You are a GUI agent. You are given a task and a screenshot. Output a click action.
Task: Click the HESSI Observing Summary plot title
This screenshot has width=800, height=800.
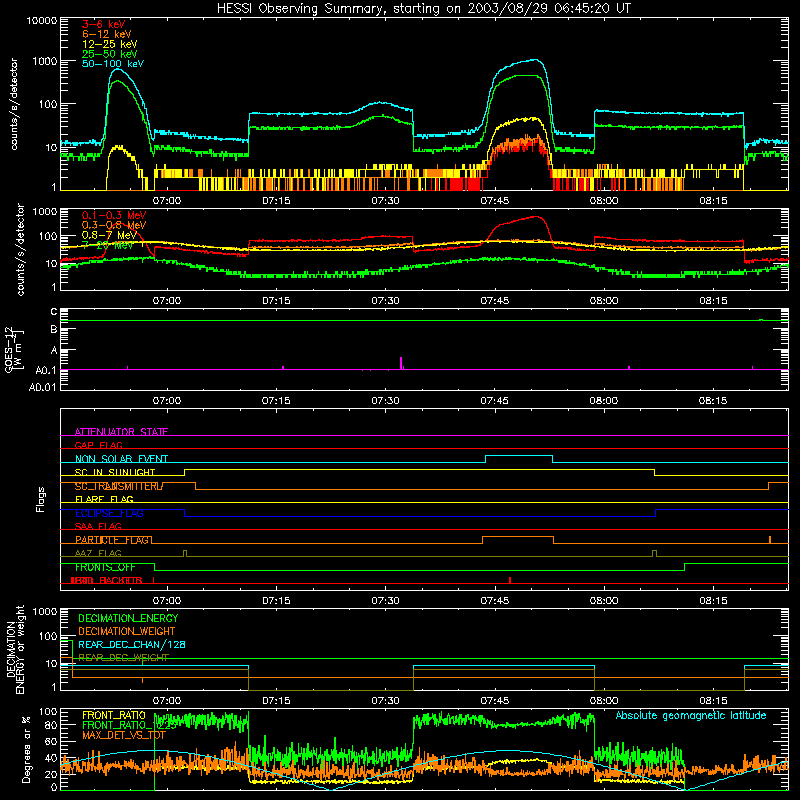pos(423,8)
